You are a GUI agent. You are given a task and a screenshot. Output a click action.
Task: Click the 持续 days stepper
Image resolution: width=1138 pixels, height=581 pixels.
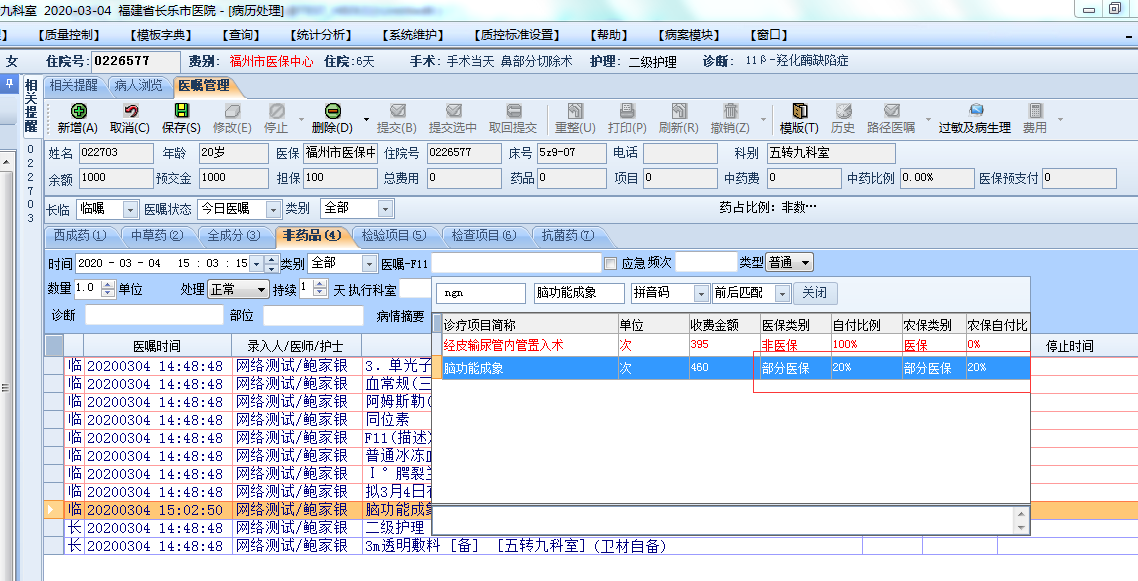pyautogui.click(x=320, y=289)
